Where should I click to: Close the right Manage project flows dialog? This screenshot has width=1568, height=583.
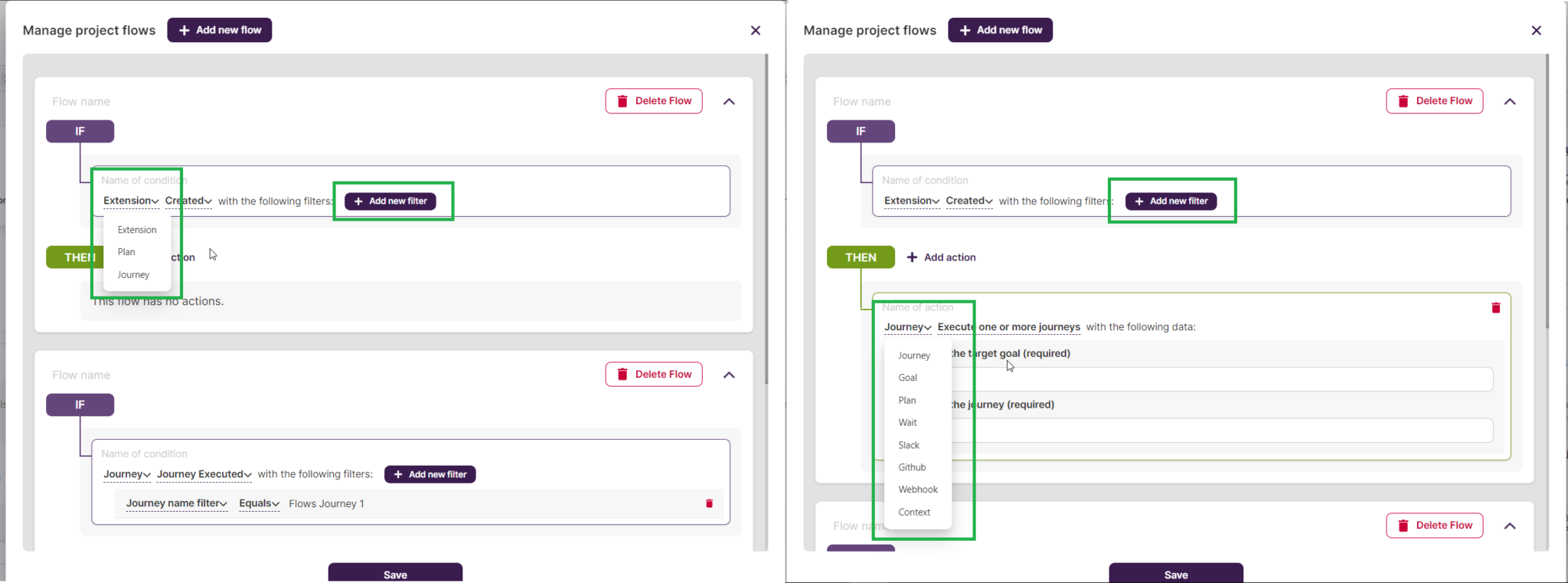[1536, 31]
